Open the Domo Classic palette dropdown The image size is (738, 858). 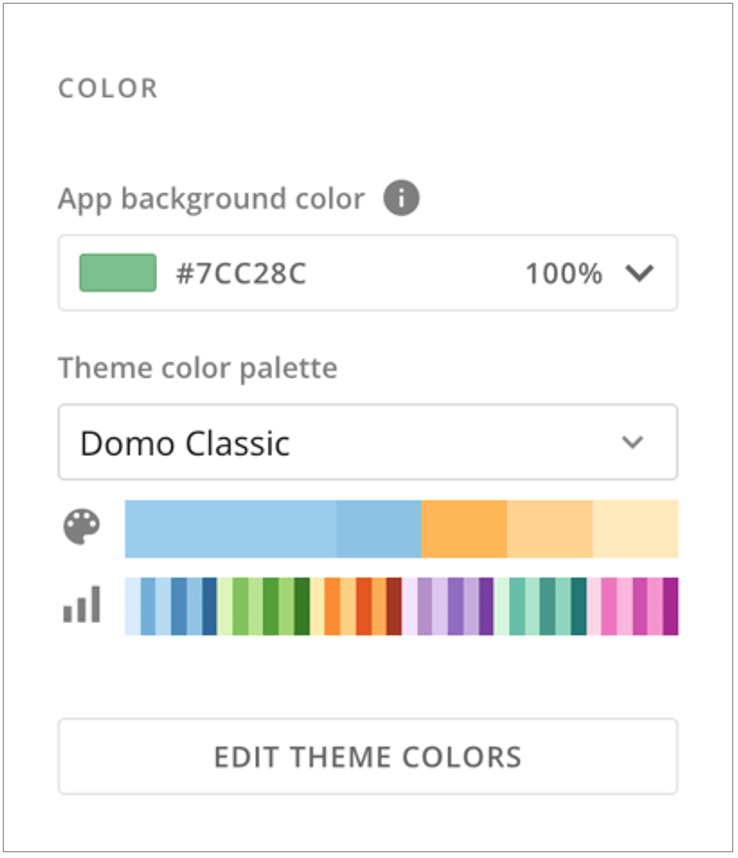pos(368,442)
